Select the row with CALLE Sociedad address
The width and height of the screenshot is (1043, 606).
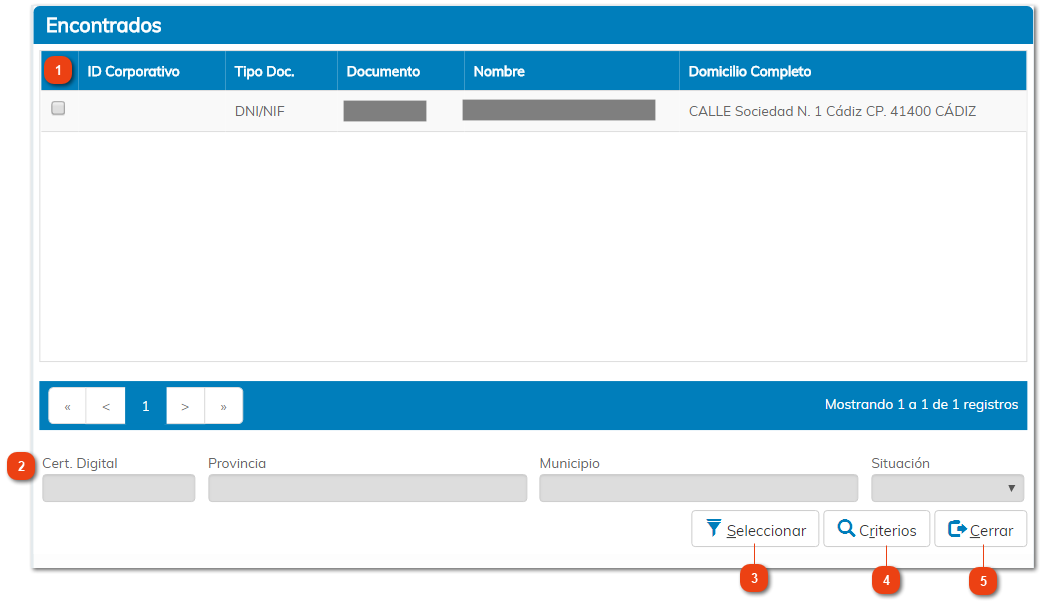point(832,111)
